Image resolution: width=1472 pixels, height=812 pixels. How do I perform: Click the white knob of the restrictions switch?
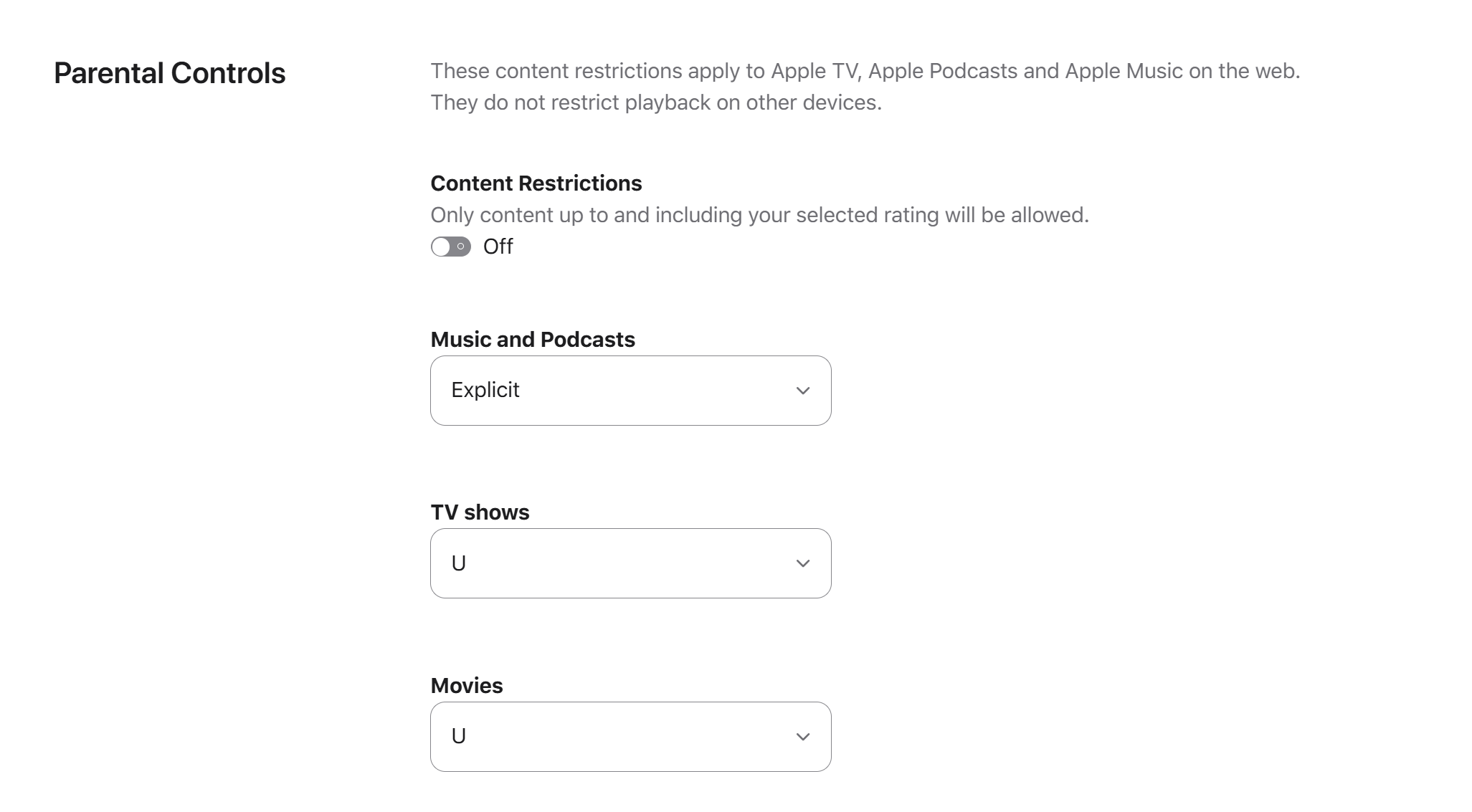coord(440,247)
